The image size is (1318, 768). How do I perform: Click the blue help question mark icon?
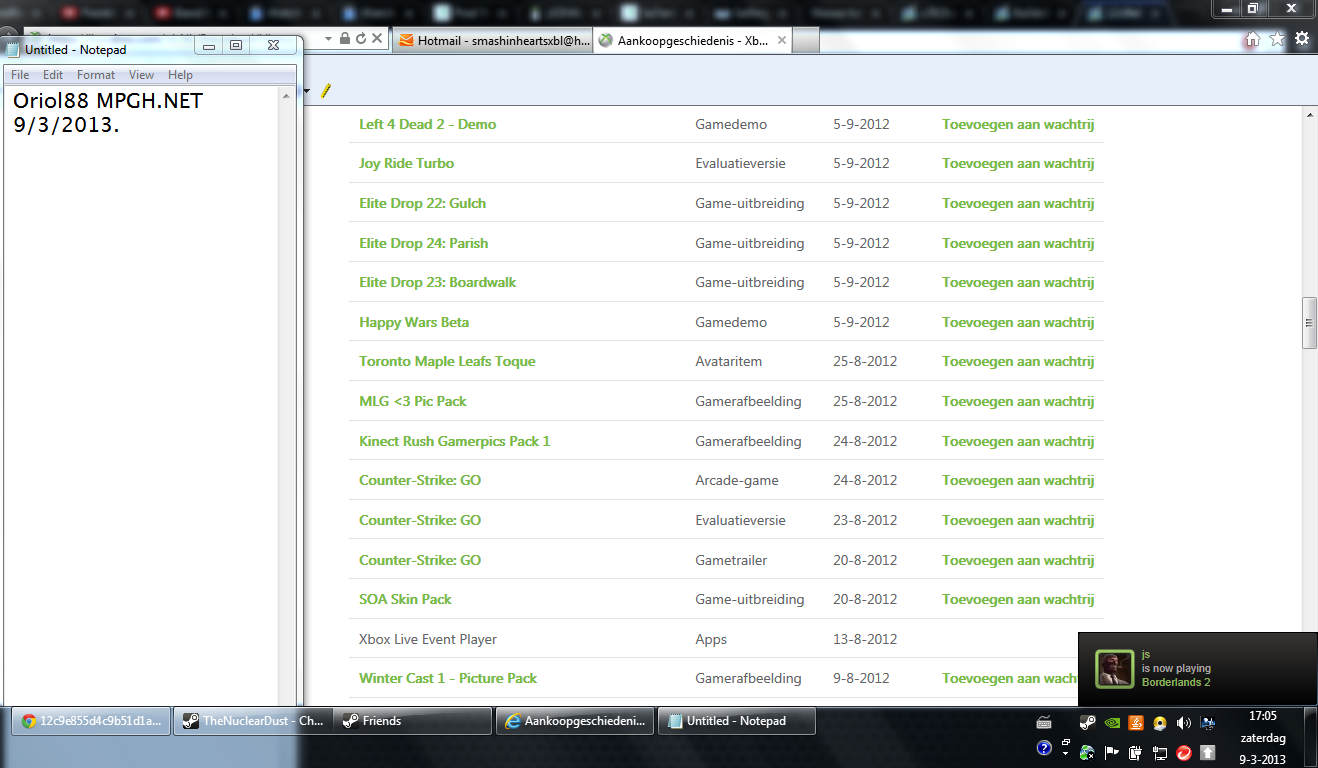[1044, 748]
